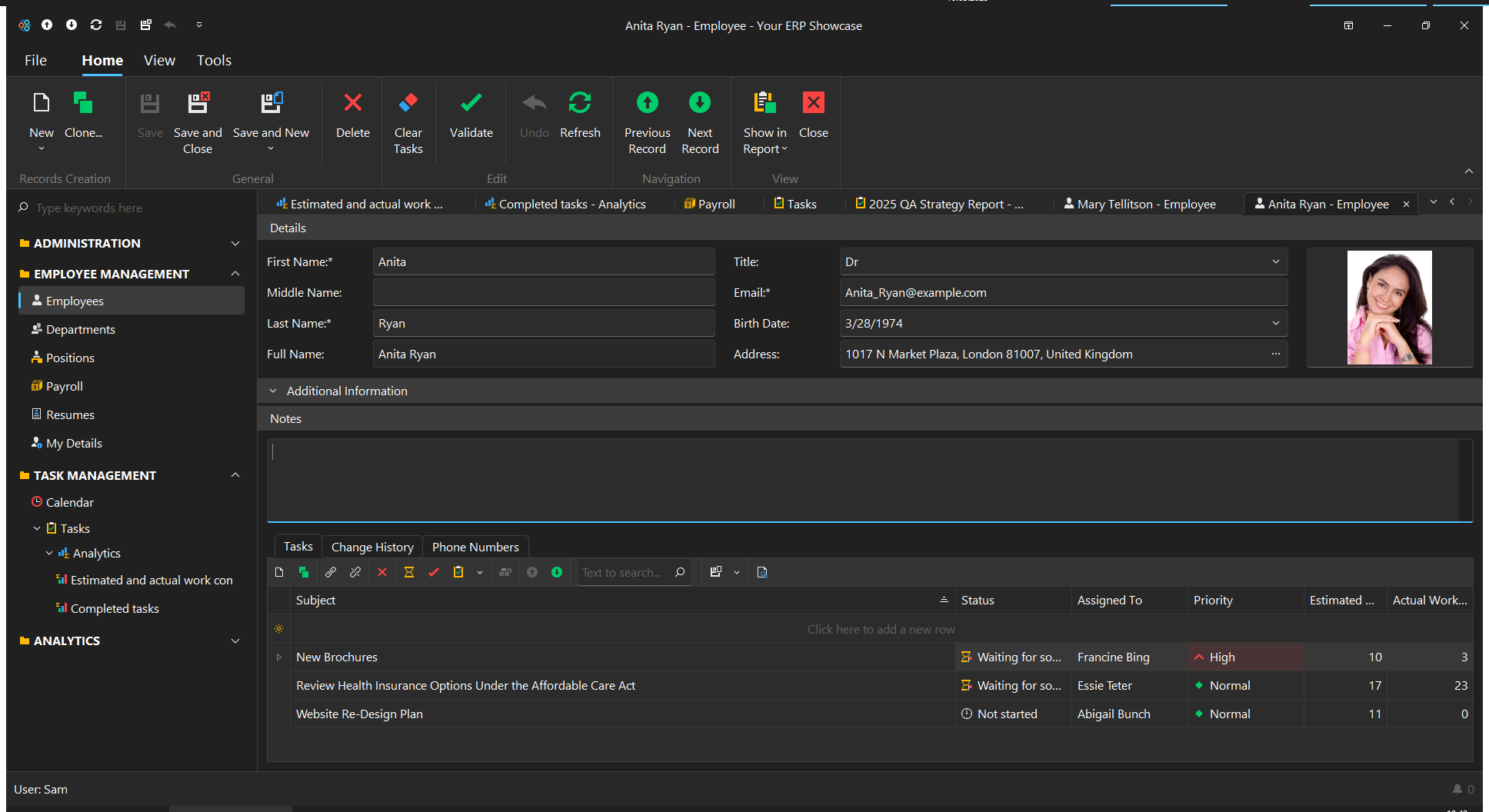Viewport: 1489px width, 812px height.
Task: Collapse the Additional Information section
Action: pos(273,391)
